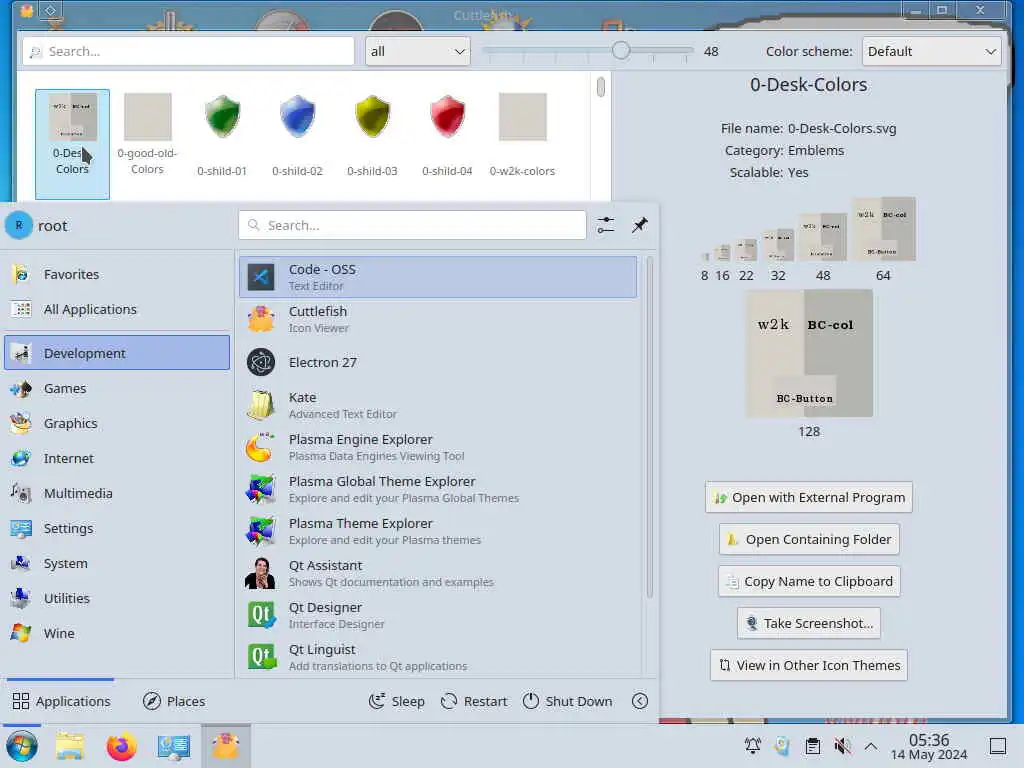Image resolution: width=1024 pixels, height=768 pixels.
Task: Click the Restart button
Action: [474, 701]
